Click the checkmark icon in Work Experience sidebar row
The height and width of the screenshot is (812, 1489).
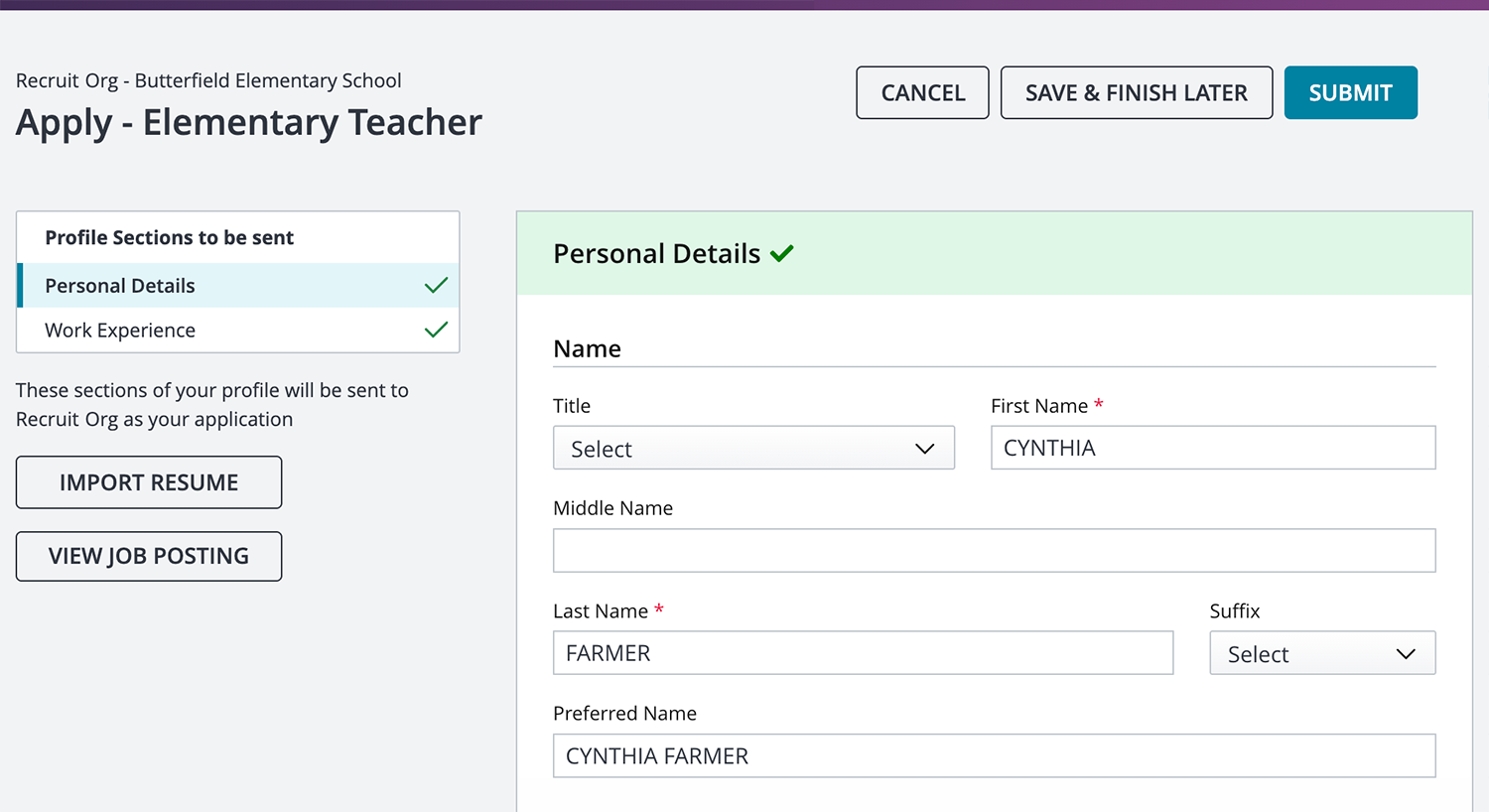pyautogui.click(x=436, y=330)
